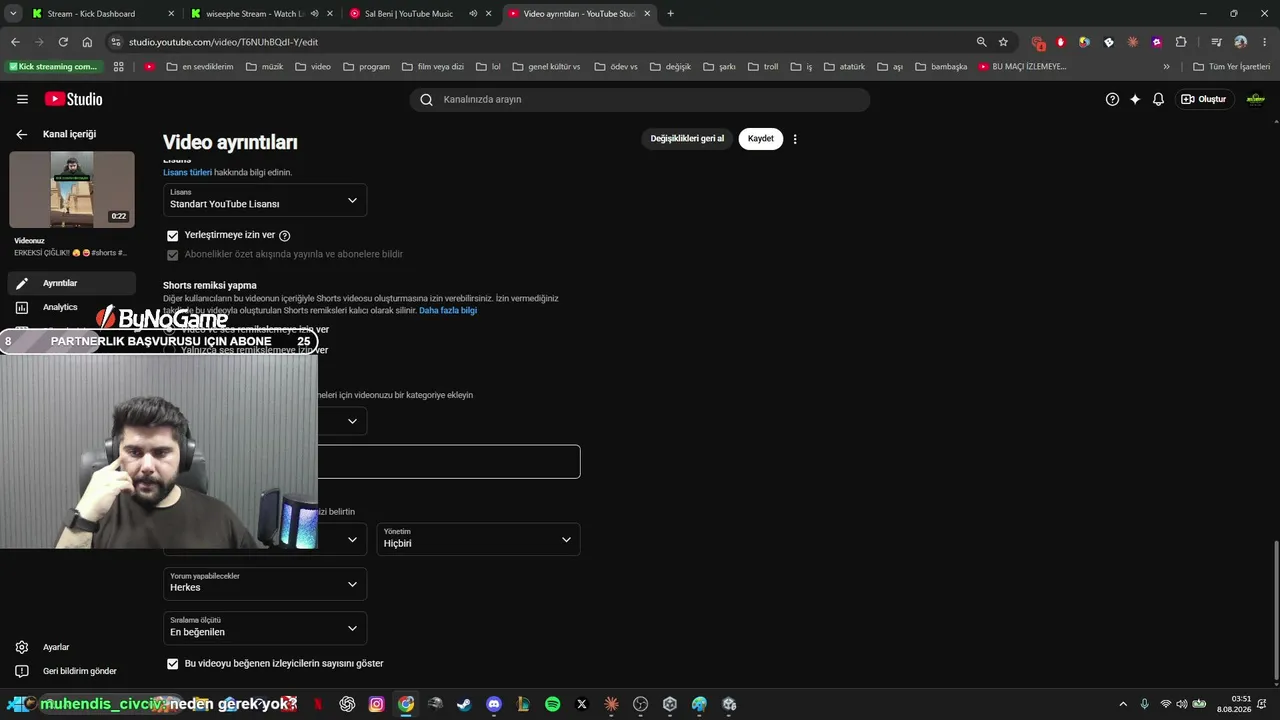The height and width of the screenshot is (720, 1280).
Task: Click the YouTube Studio logo
Action: point(73,99)
